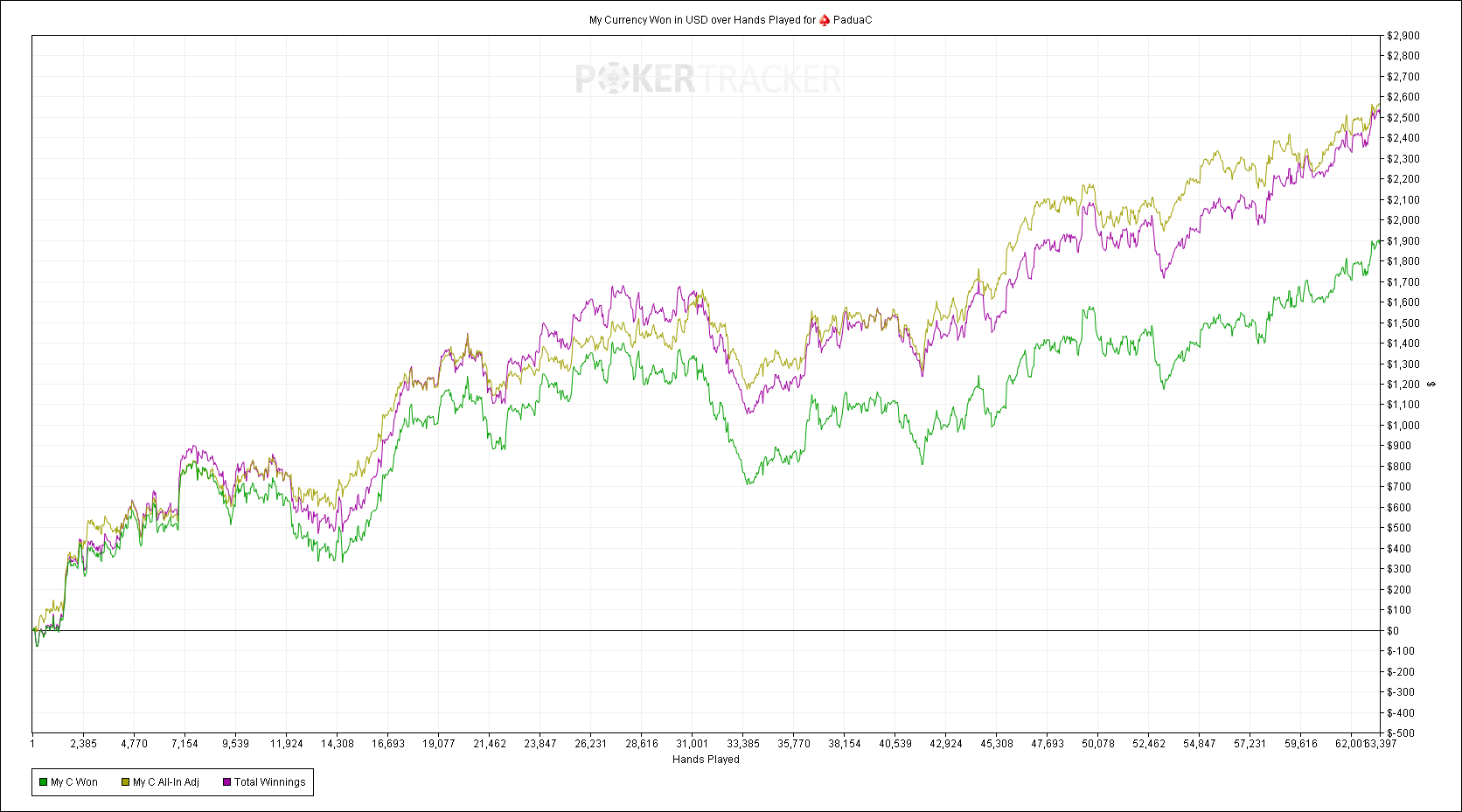Viewport: 1462px width, 812px height.
Task: Click the 40,539 x-axis tick label
Action: coord(895,744)
